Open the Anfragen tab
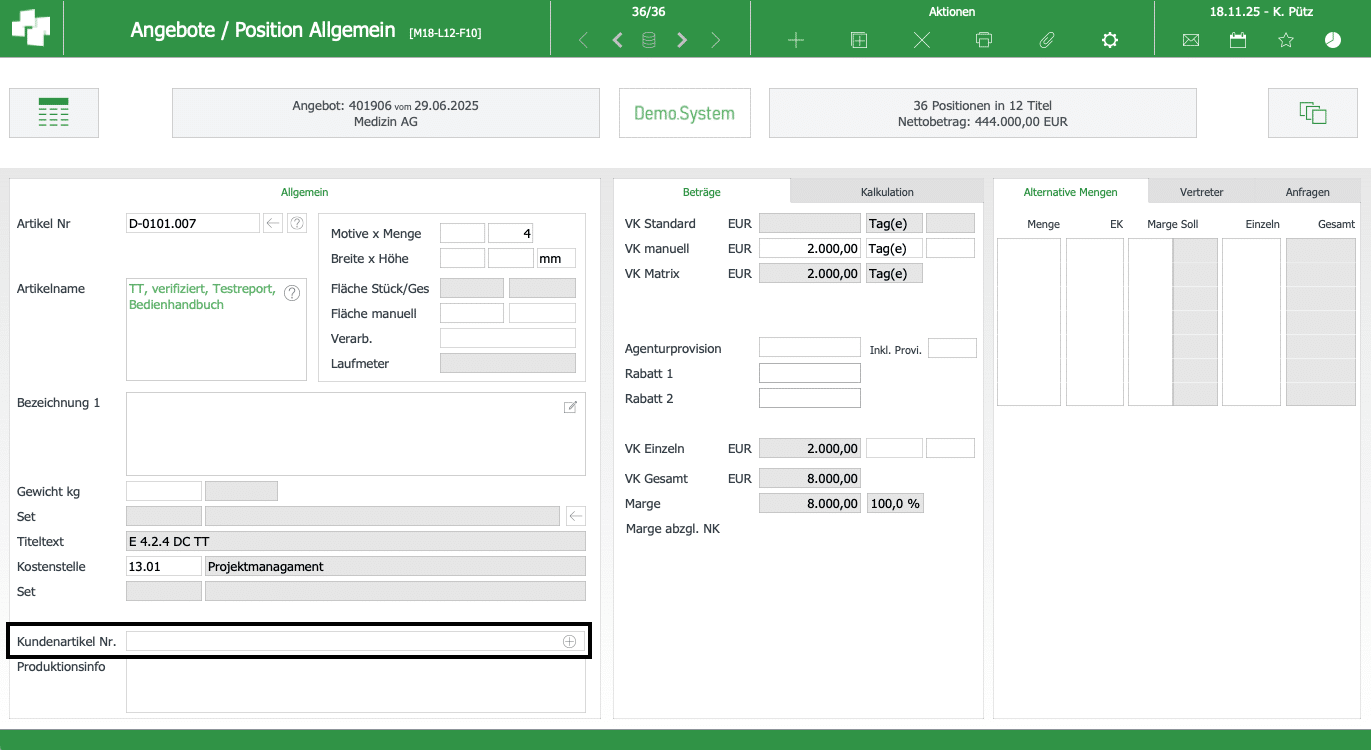This screenshot has height=750, width=1371. click(x=1308, y=192)
